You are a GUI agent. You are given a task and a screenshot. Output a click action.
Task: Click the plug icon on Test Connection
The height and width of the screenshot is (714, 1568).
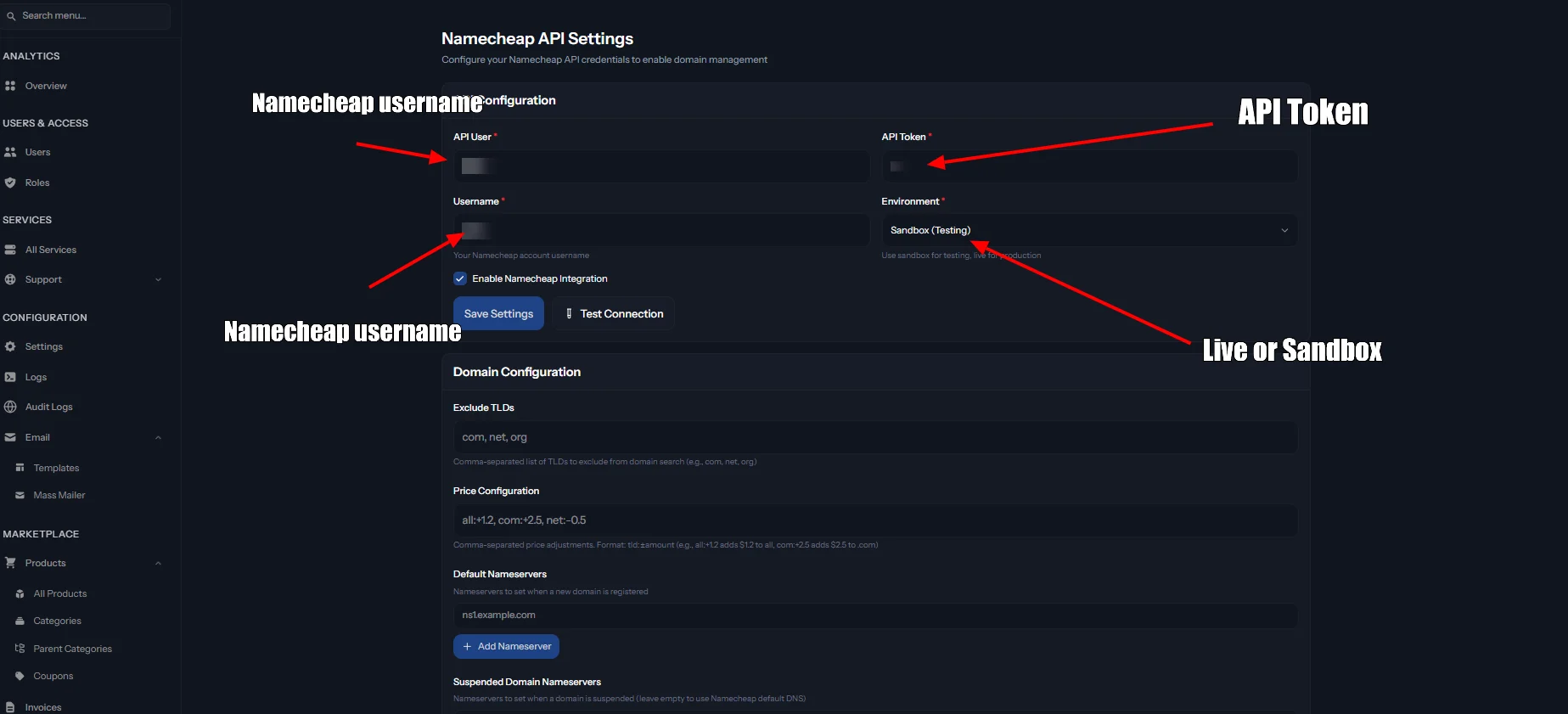569,313
